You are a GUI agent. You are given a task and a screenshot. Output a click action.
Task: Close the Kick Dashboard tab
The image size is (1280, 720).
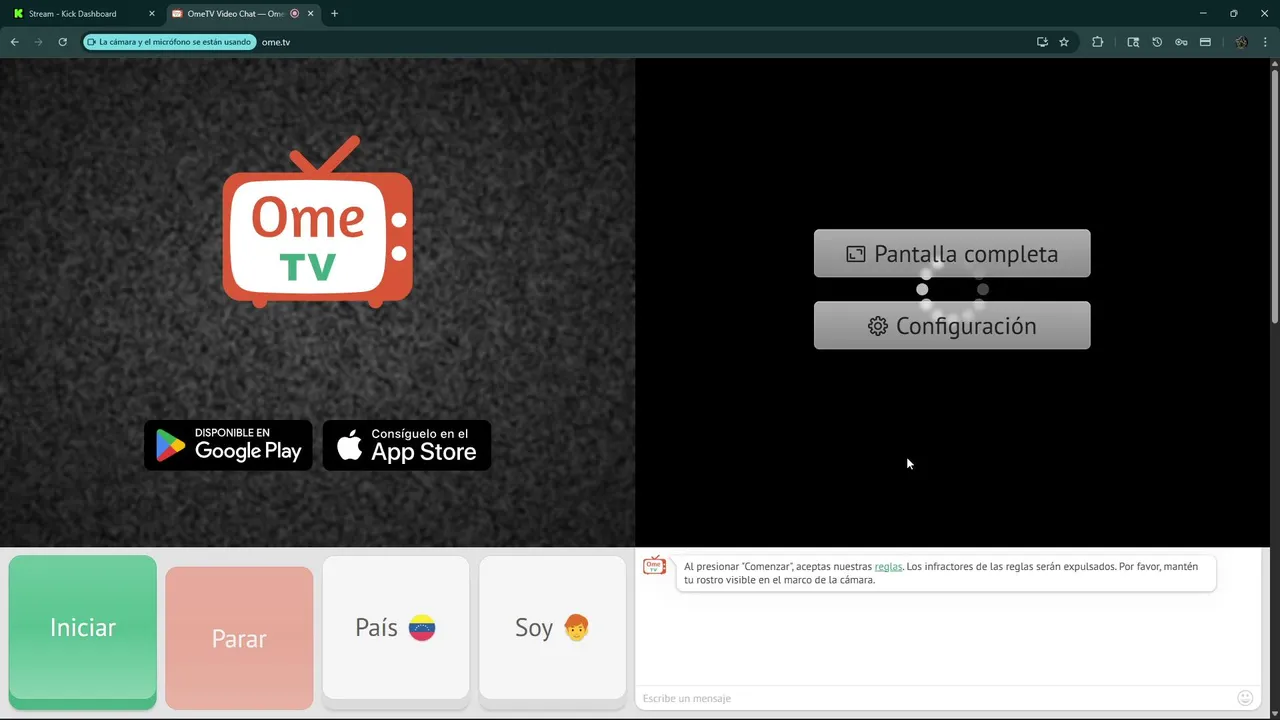point(152,14)
